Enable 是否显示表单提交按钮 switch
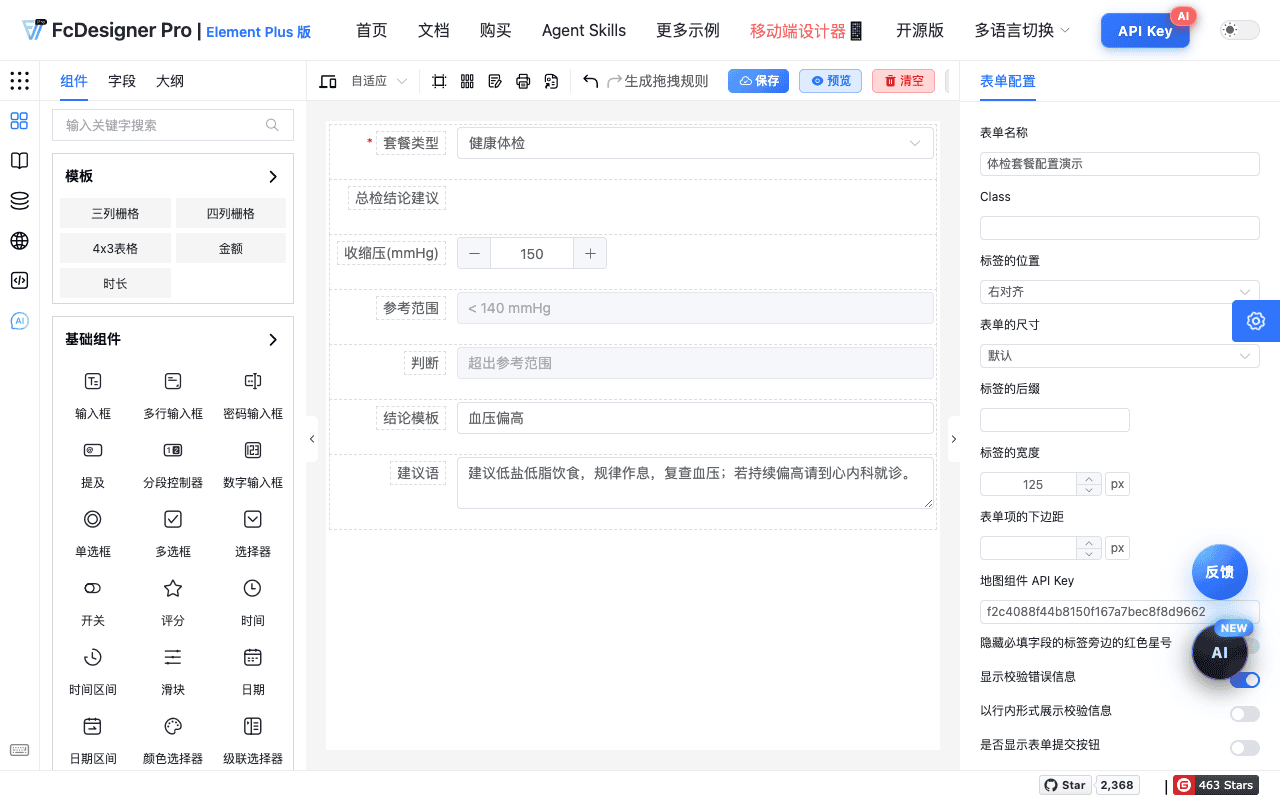This screenshot has height=800, width=1280. click(x=1244, y=747)
